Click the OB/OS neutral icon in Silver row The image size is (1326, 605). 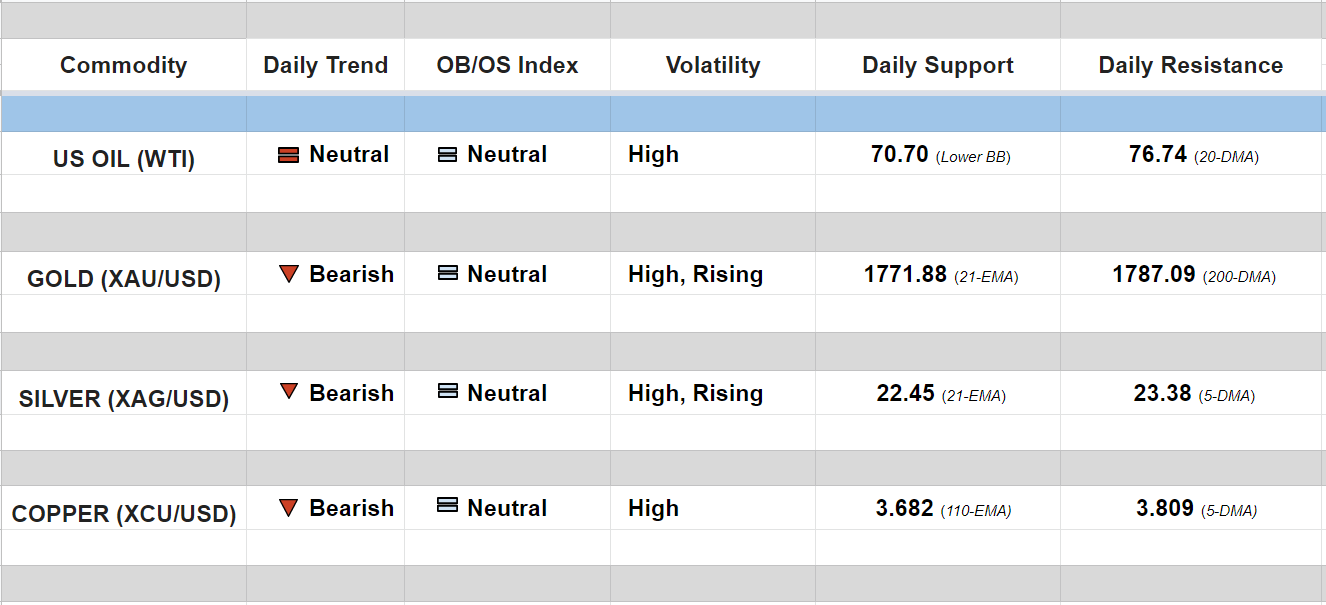448,392
